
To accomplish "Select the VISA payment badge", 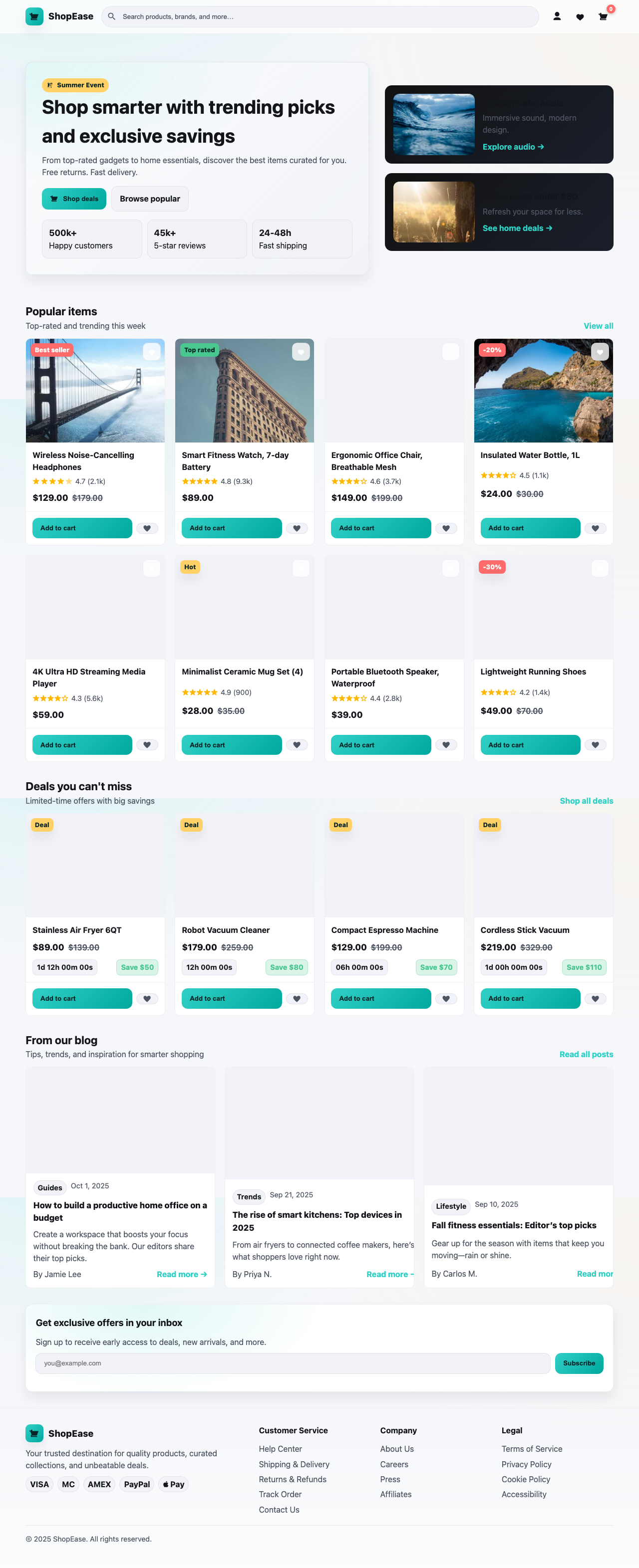I will pyautogui.click(x=39, y=1484).
